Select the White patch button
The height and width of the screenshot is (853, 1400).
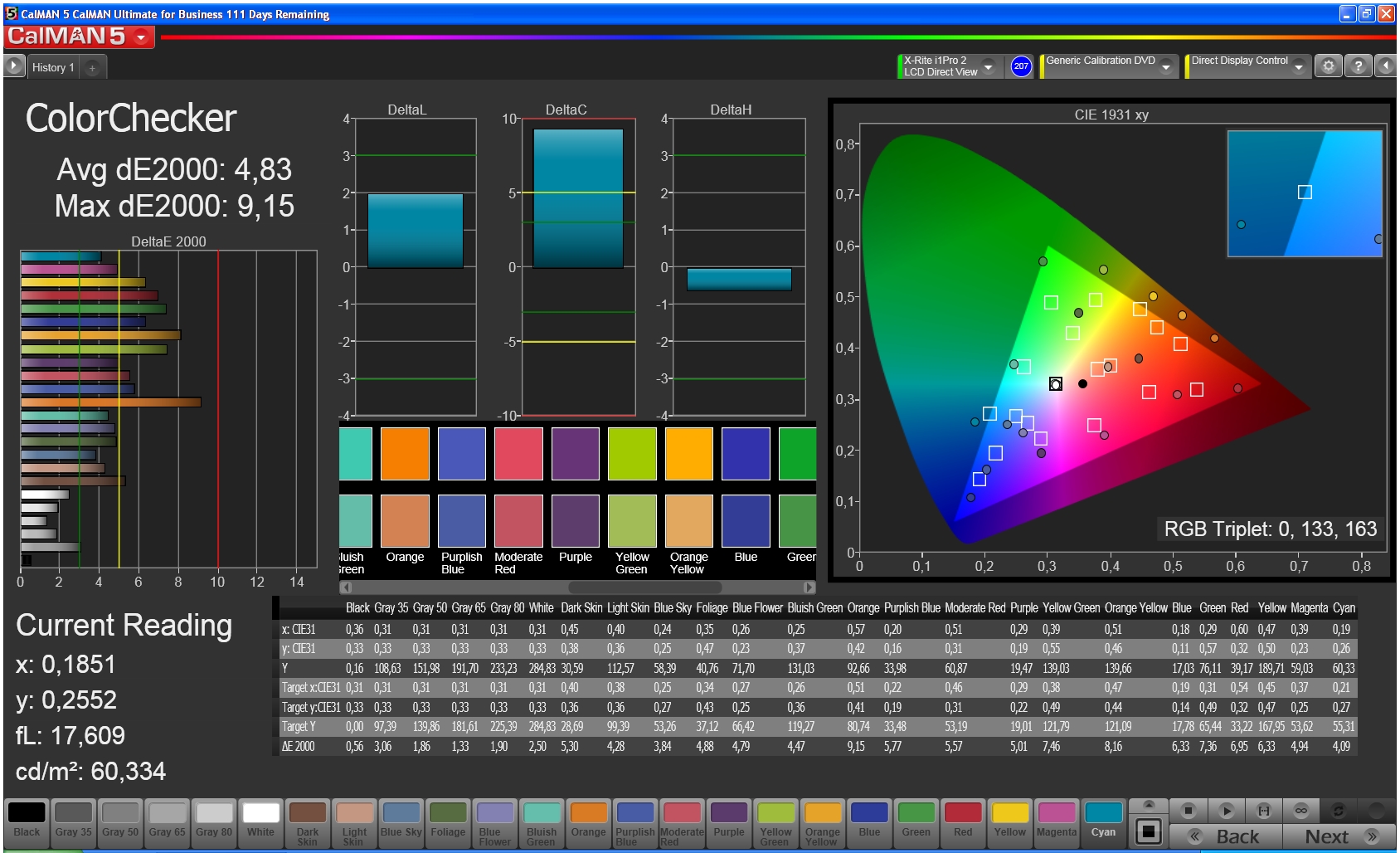(x=260, y=823)
